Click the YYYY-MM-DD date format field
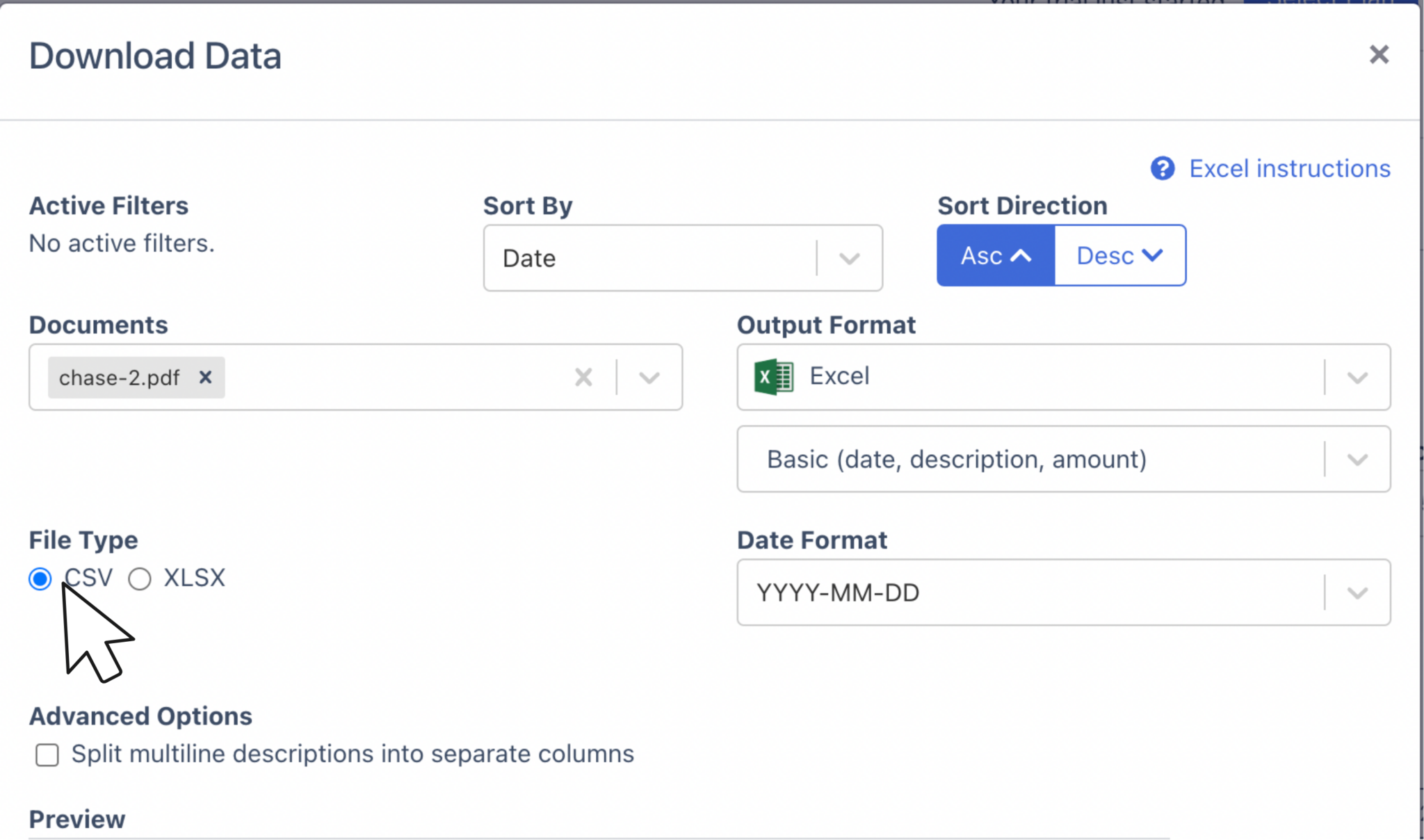Image resolution: width=1424 pixels, height=840 pixels. pos(973,592)
